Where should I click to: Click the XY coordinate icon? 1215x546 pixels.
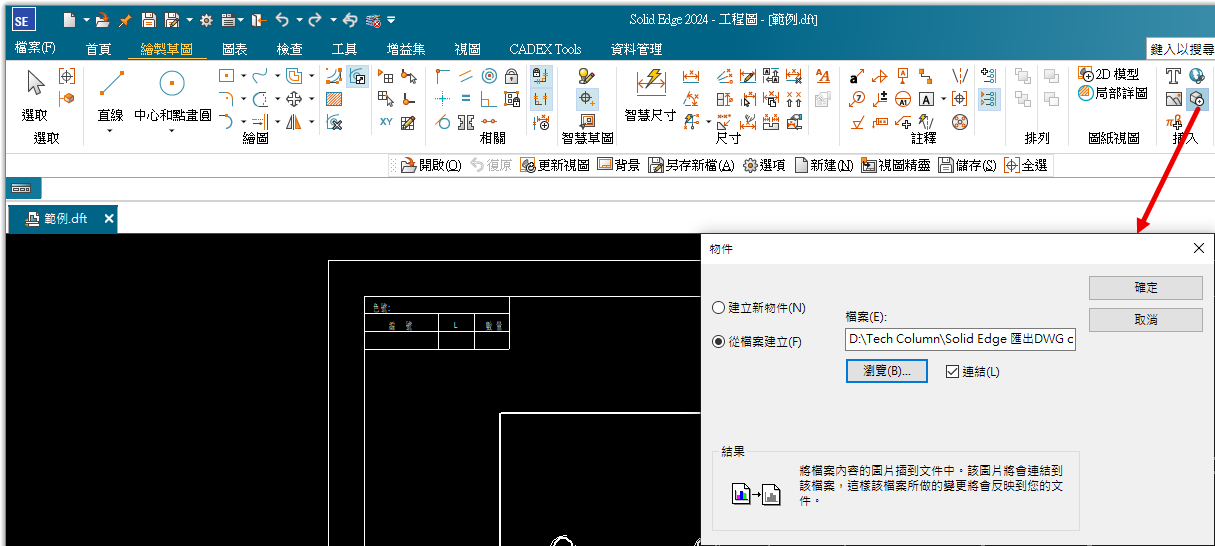click(x=386, y=122)
